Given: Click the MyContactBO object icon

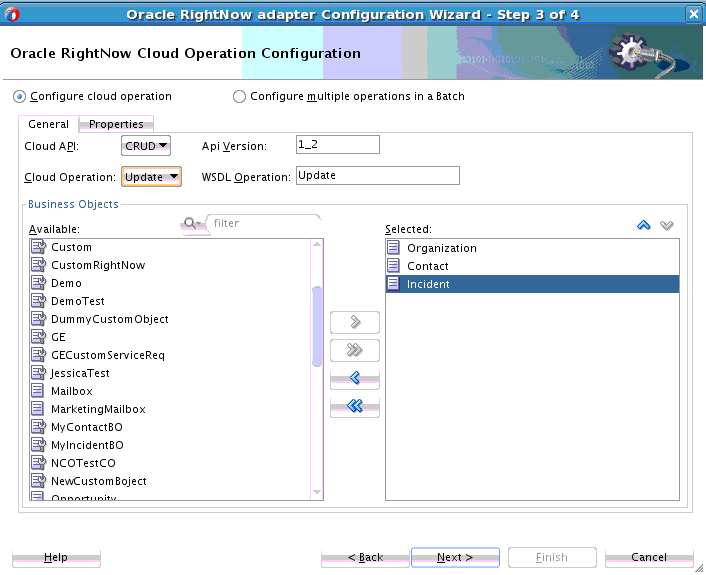Looking at the screenshot, I should point(38,427).
